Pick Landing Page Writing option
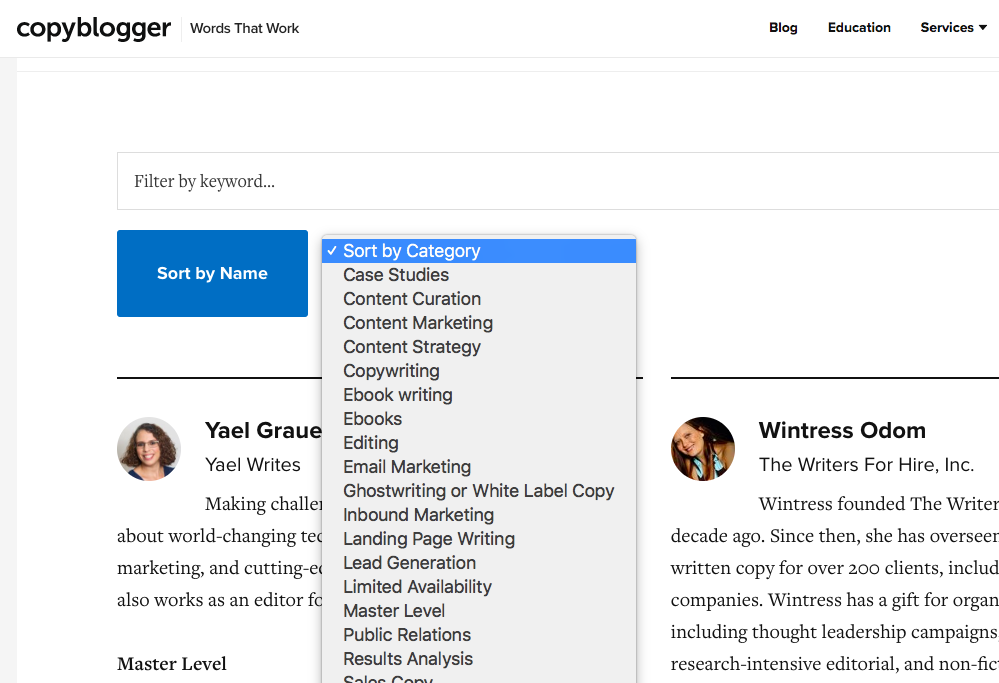 [x=429, y=539]
